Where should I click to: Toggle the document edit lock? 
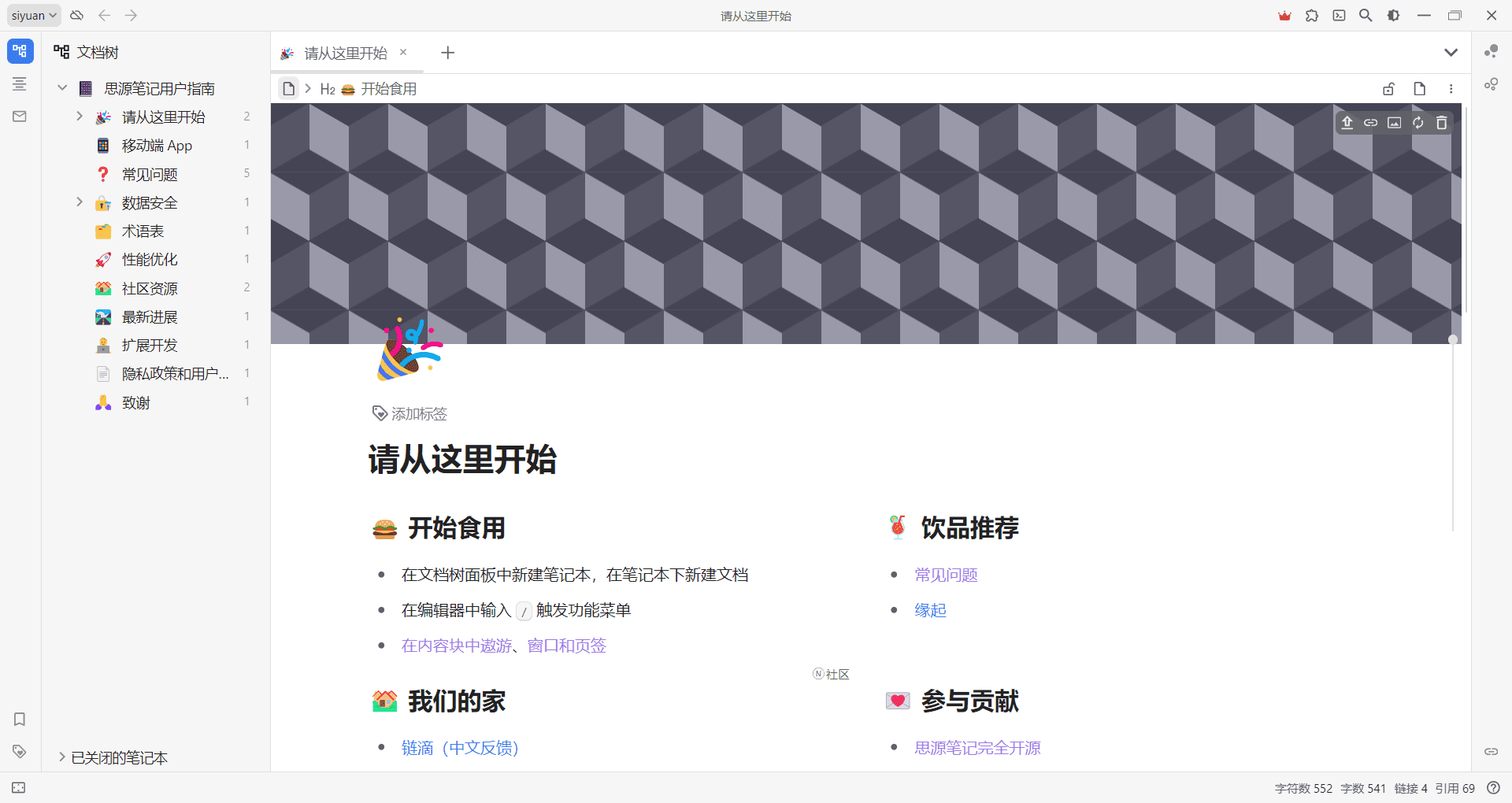[1388, 89]
